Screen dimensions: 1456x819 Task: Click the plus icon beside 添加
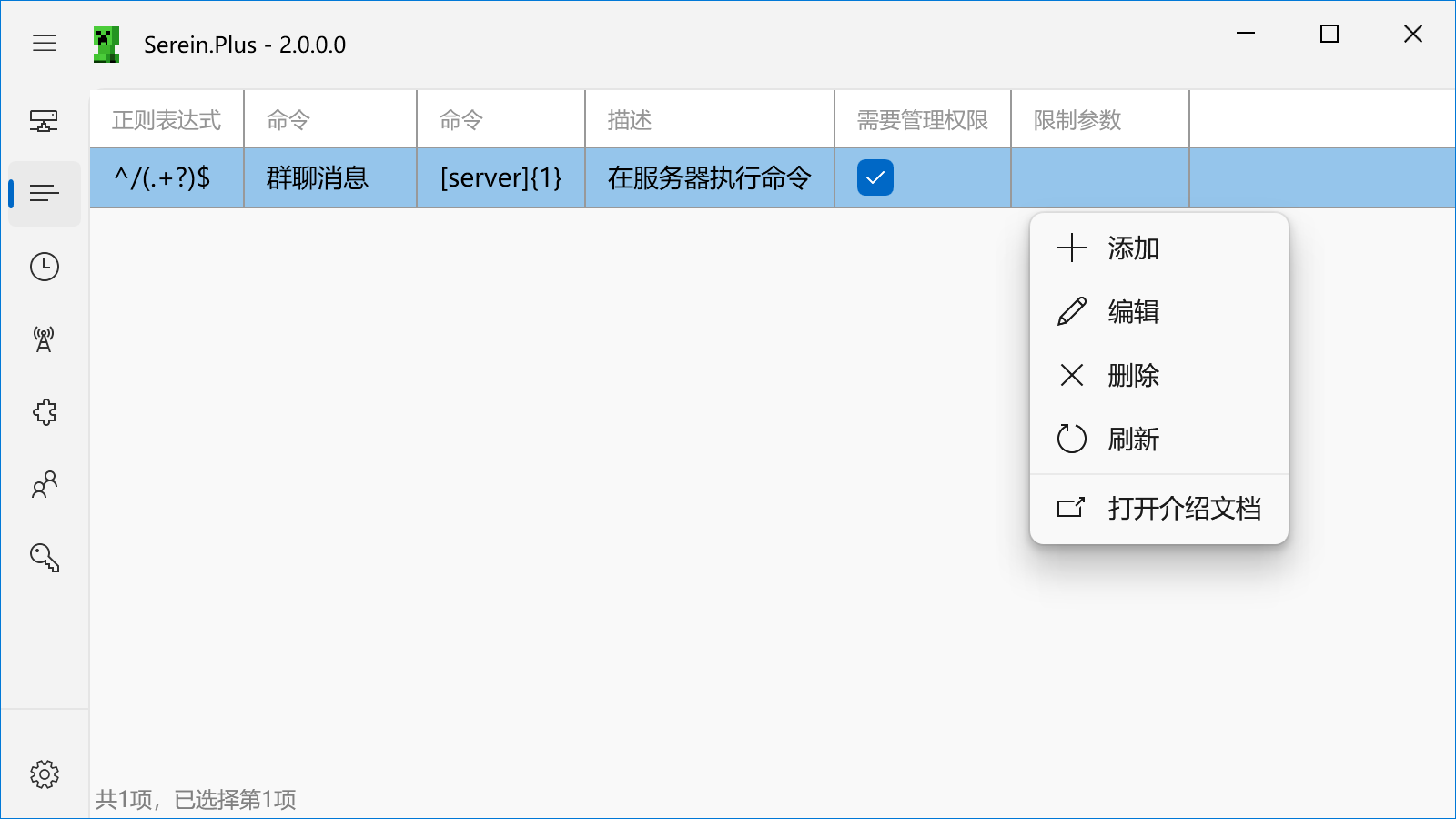1072,248
